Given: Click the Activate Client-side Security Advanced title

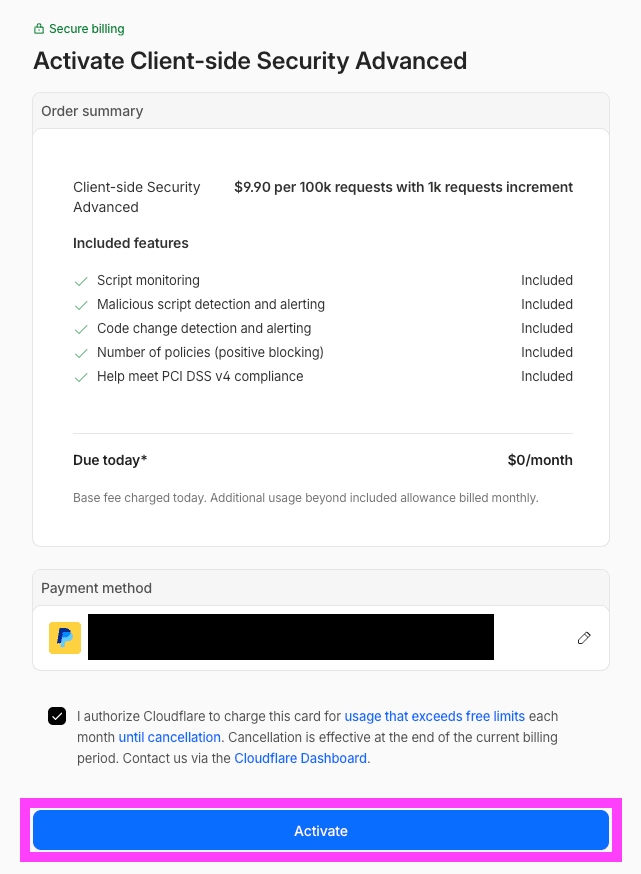Looking at the screenshot, I should (250, 60).
